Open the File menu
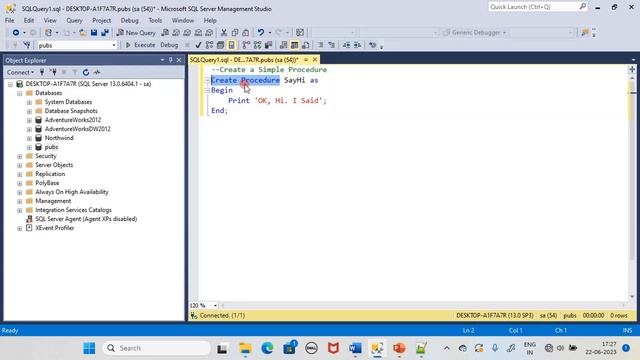Viewport: 640px width, 360px height. 9,20
